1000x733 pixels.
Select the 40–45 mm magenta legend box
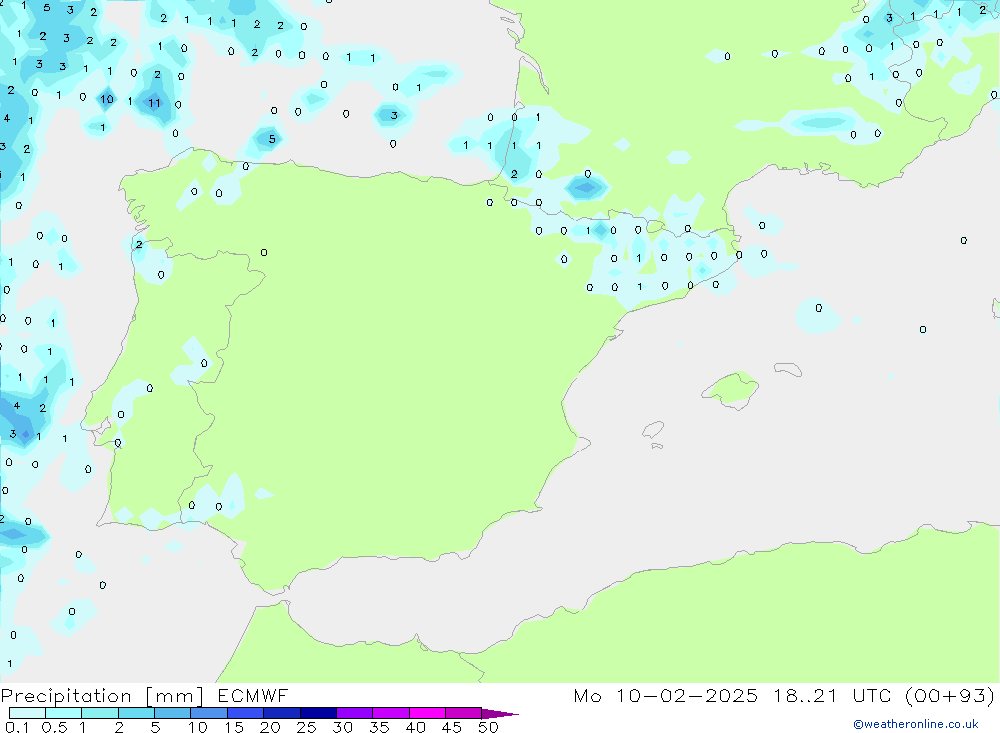point(427,713)
